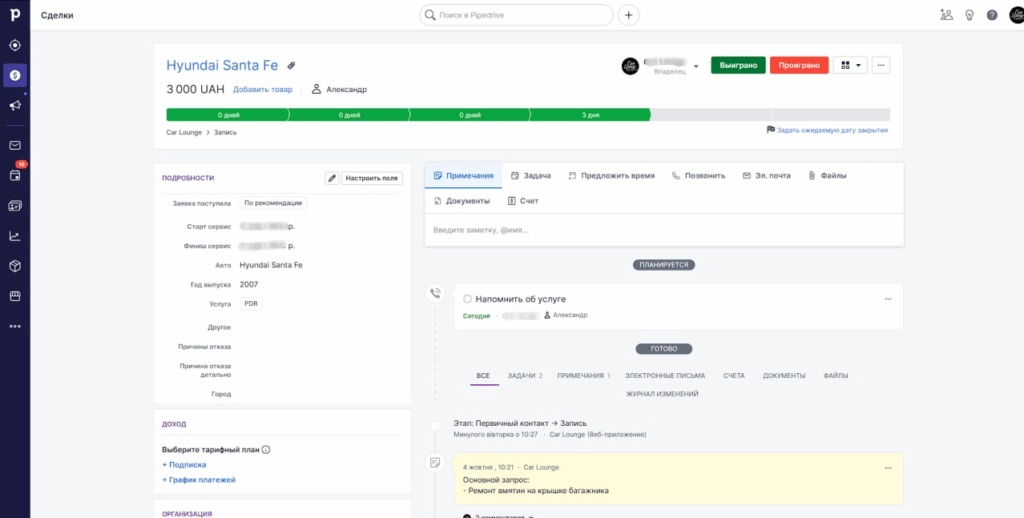Image resolution: width=1024 pixels, height=518 pixels.
Task: Filter history by ЭЛЕКТРОННЫЕ ПИСЬМА
Action: click(665, 376)
